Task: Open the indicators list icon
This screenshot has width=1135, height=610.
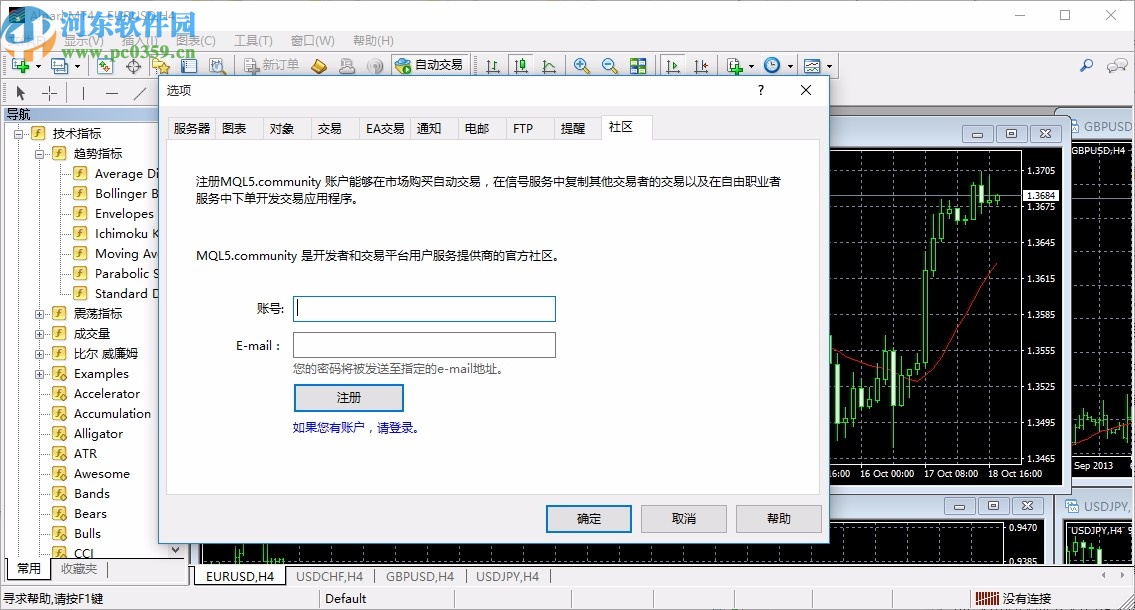Action: point(735,66)
